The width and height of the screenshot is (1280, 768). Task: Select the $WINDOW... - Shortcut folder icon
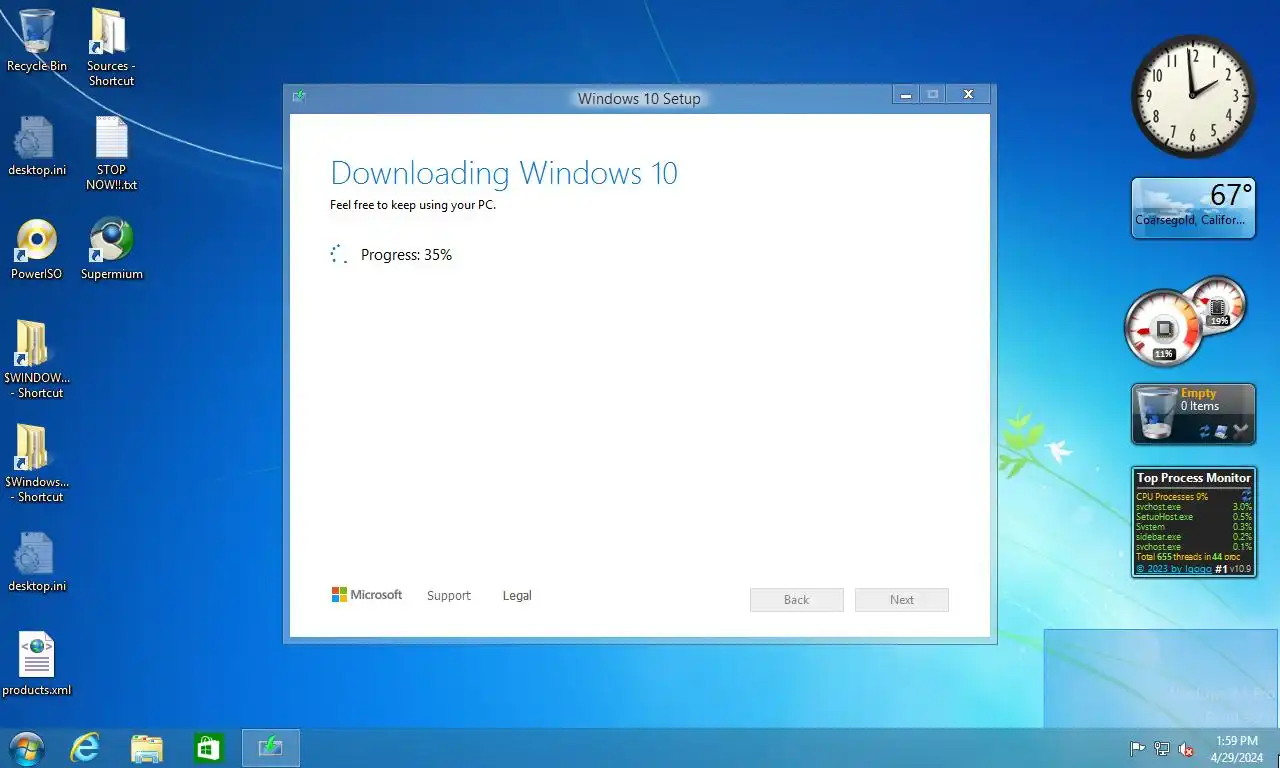[37, 360]
